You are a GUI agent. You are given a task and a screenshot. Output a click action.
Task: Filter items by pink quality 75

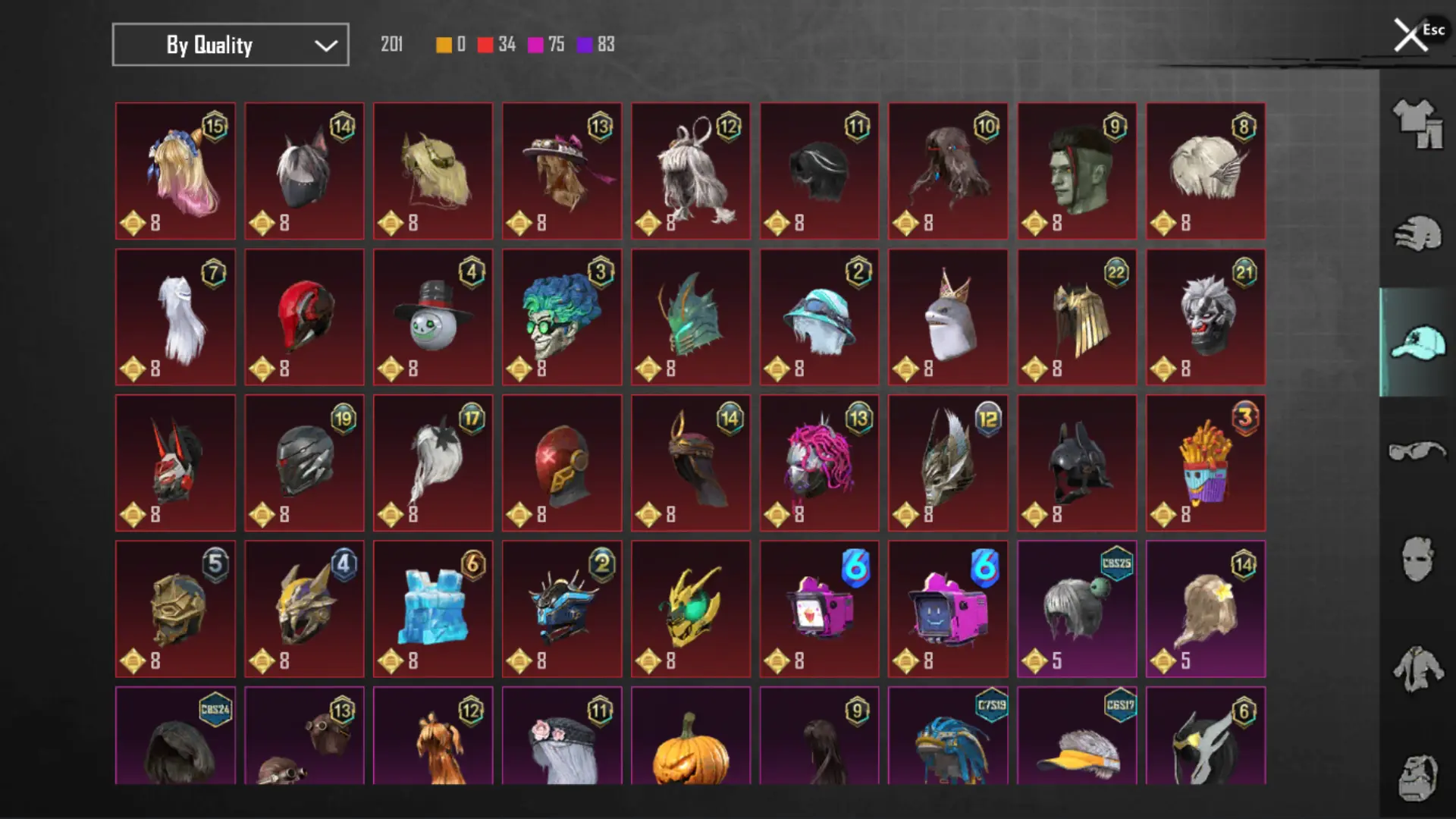click(546, 45)
